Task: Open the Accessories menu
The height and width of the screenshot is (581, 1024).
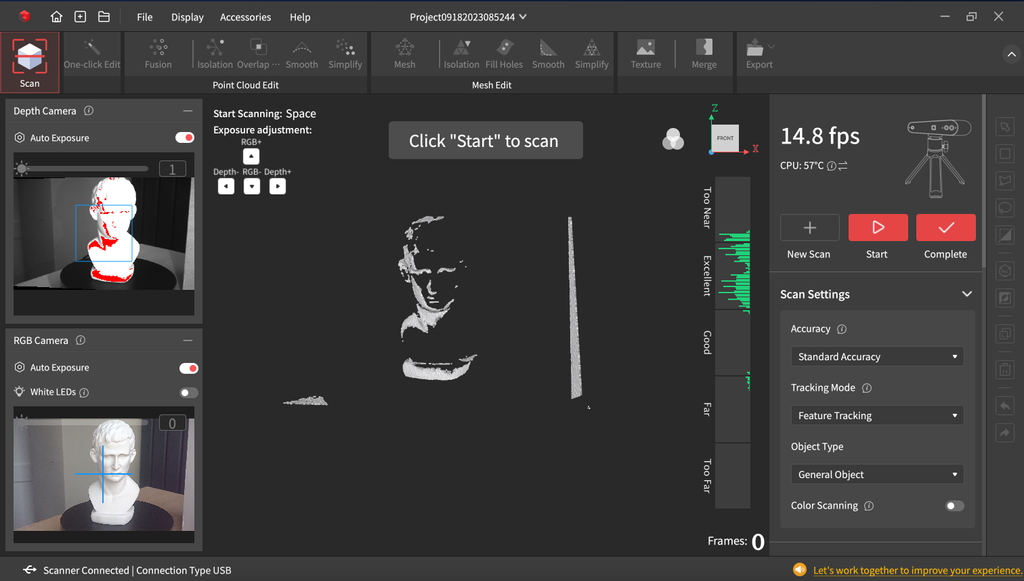Action: pos(245,17)
